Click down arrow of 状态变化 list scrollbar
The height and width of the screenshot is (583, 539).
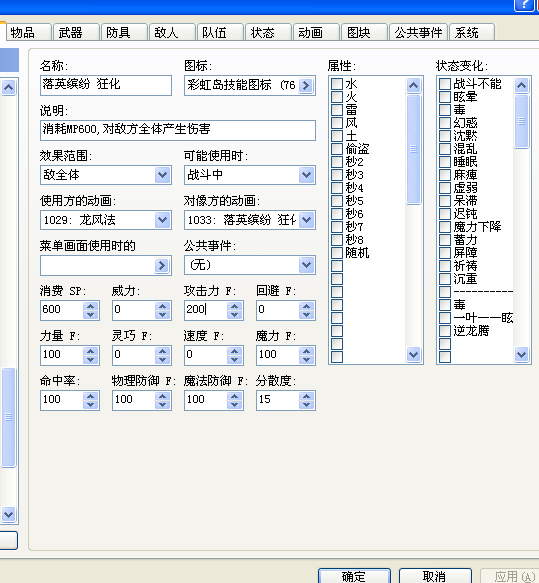(522, 355)
